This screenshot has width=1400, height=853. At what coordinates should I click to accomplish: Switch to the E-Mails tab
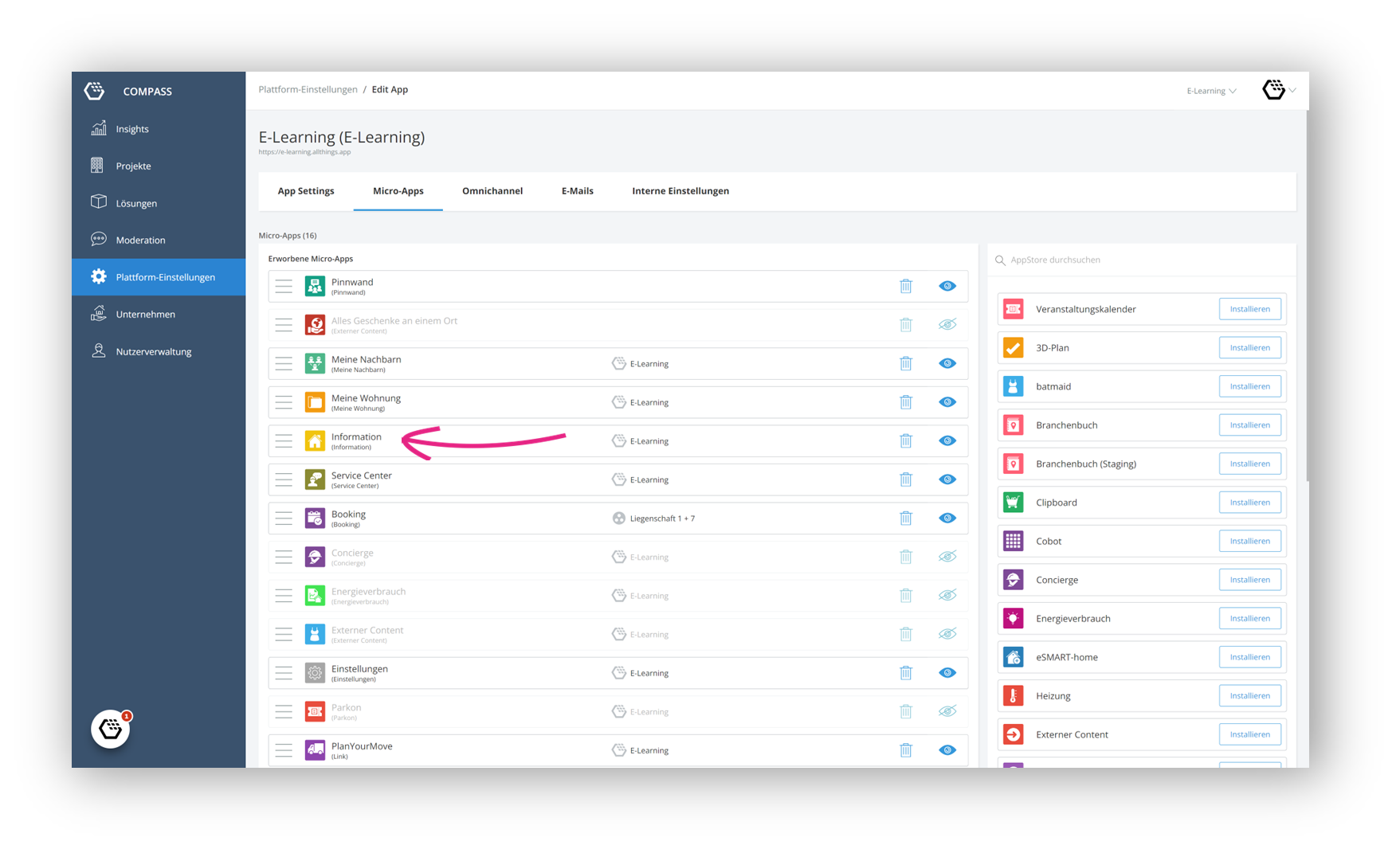click(578, 191)
